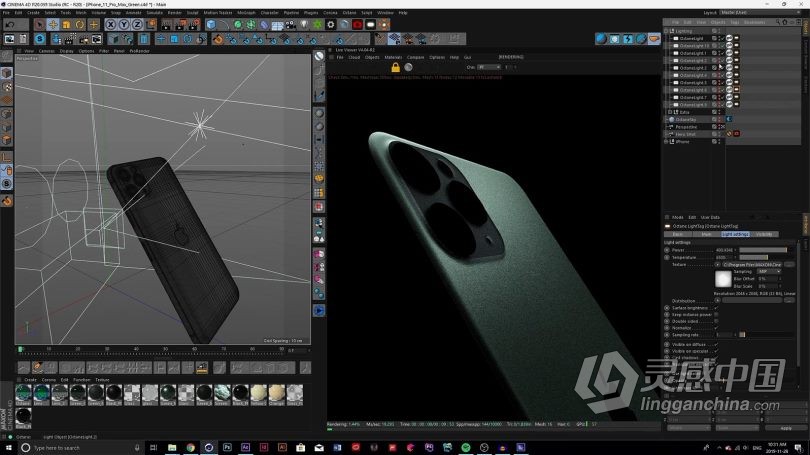Toggle Z axis lock

[x=137, y=24]
